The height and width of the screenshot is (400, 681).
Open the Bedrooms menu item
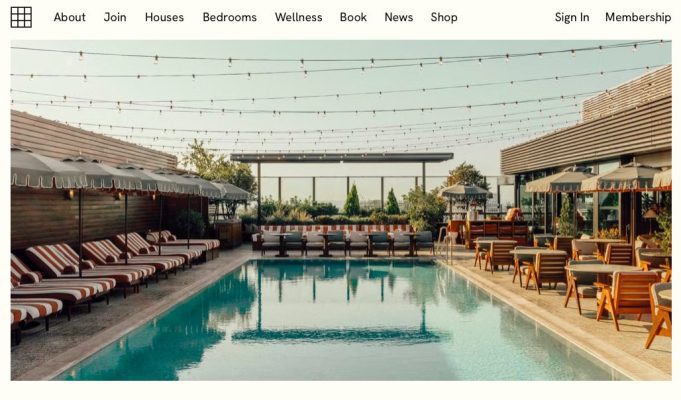[x=229, y=17]
